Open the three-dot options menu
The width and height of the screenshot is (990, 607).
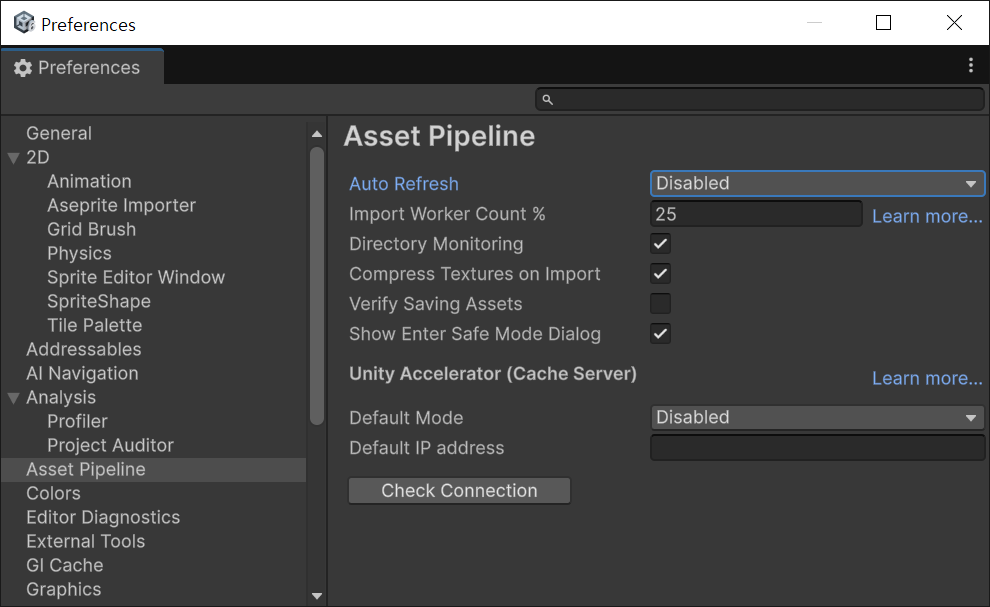coord(970,65)
